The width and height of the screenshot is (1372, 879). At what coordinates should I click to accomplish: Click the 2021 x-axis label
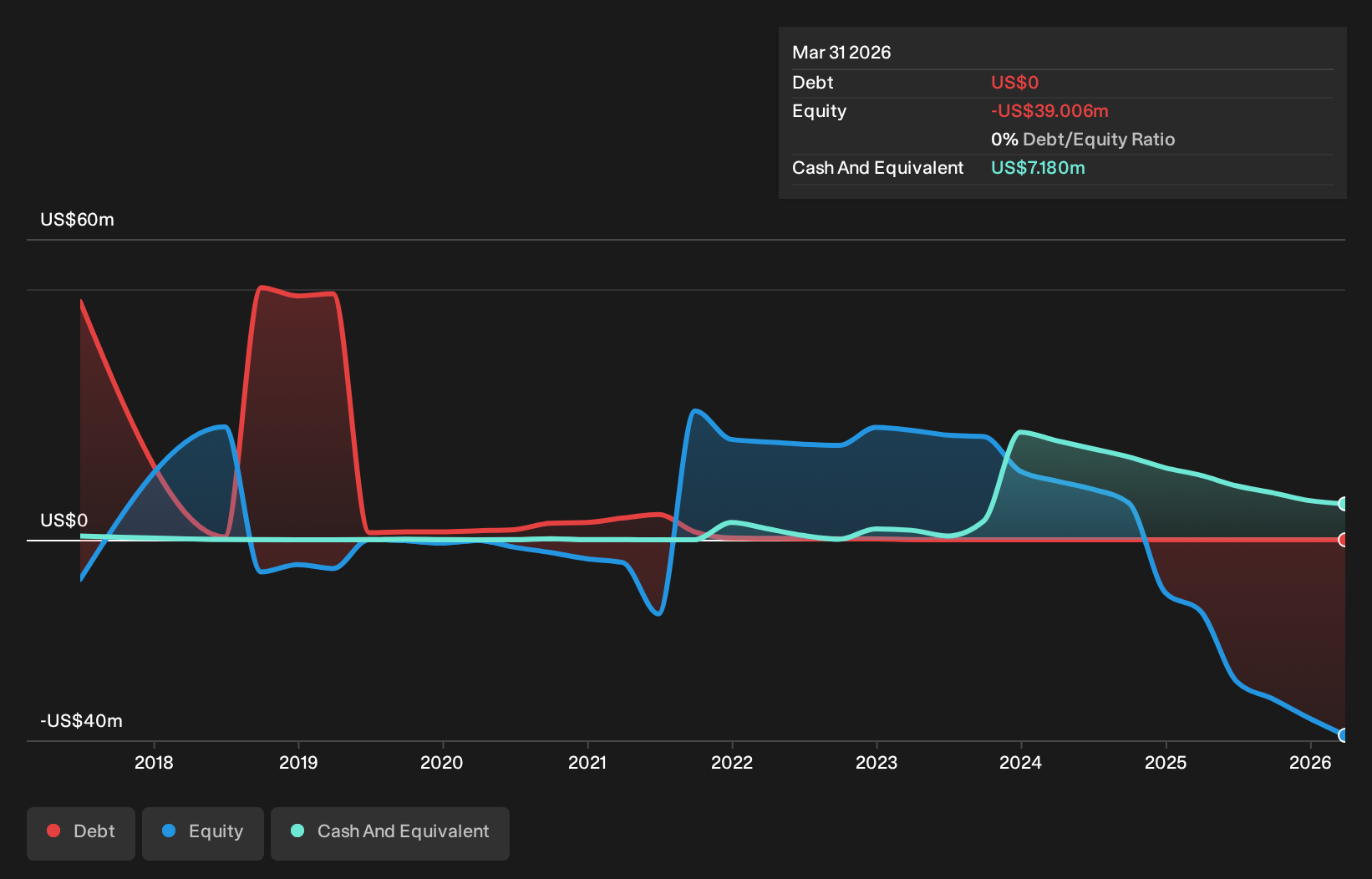tap(587, 762)
